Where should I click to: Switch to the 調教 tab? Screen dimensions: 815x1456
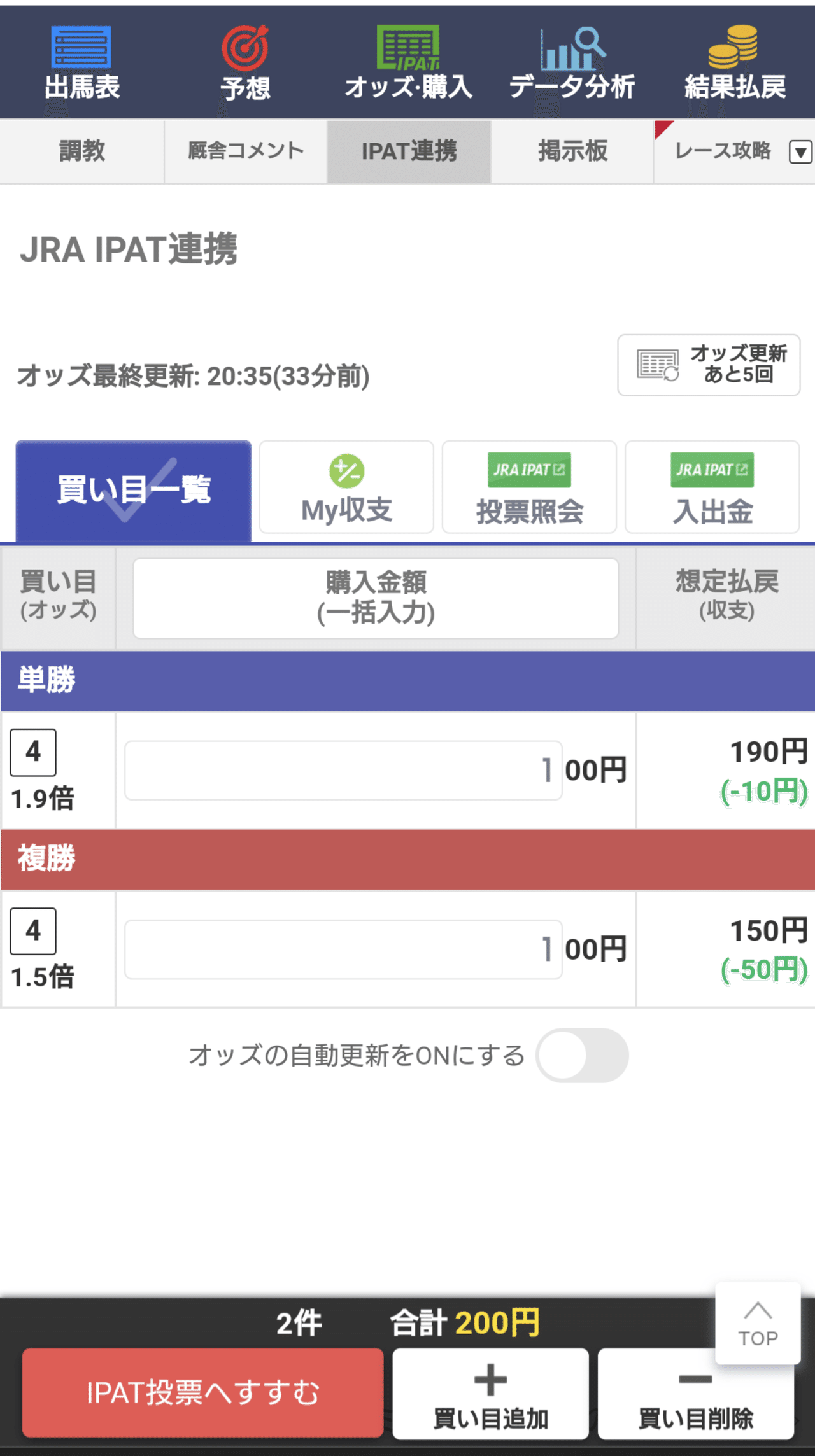point(82,151)
